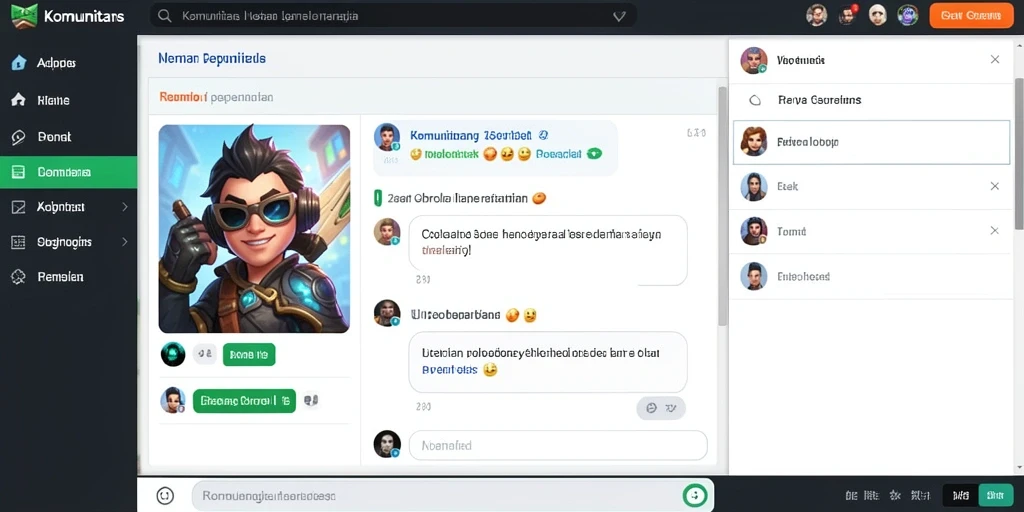Open Fetveolobpo contact avatar
This screenshot has width=1024, height=512.
(754, 141)
